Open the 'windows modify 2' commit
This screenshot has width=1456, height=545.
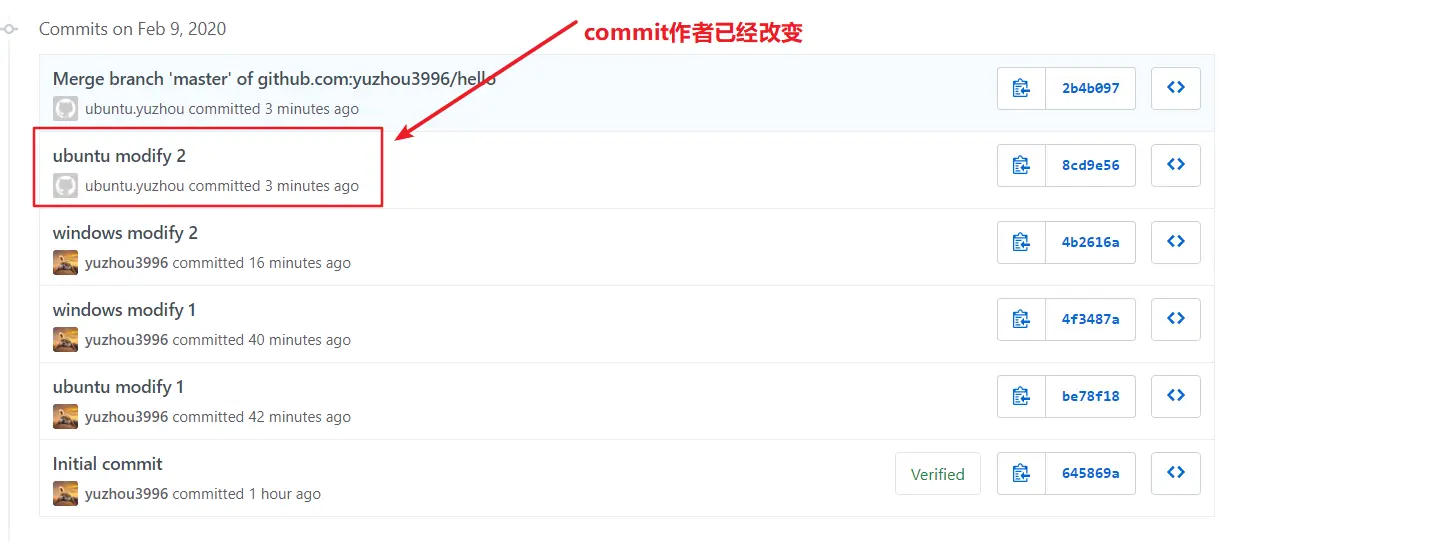point(125,233)
